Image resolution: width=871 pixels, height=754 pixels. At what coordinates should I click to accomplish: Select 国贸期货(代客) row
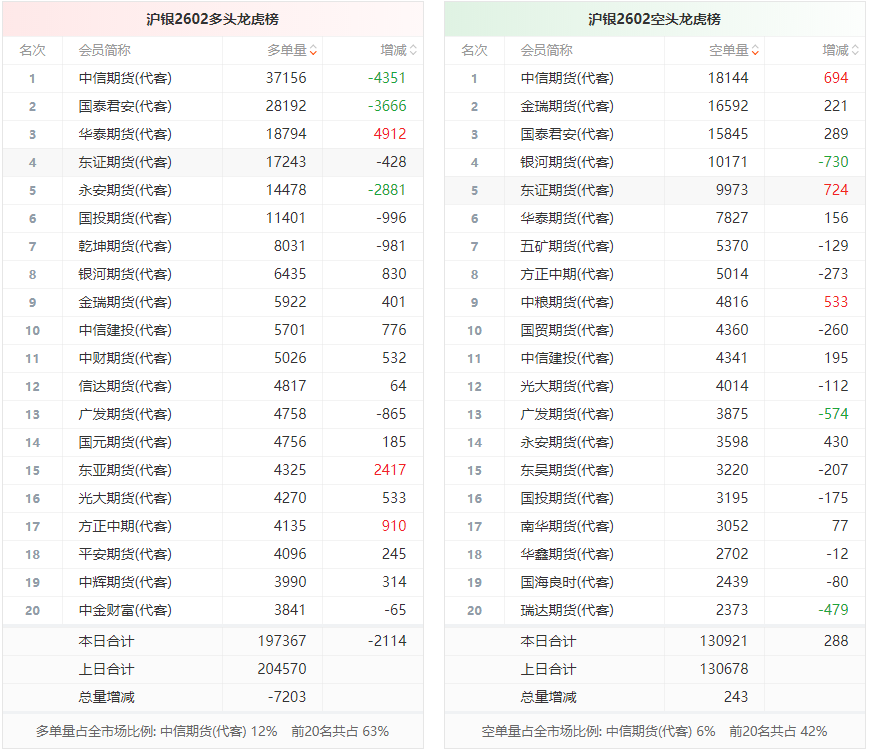pos(655,330)
